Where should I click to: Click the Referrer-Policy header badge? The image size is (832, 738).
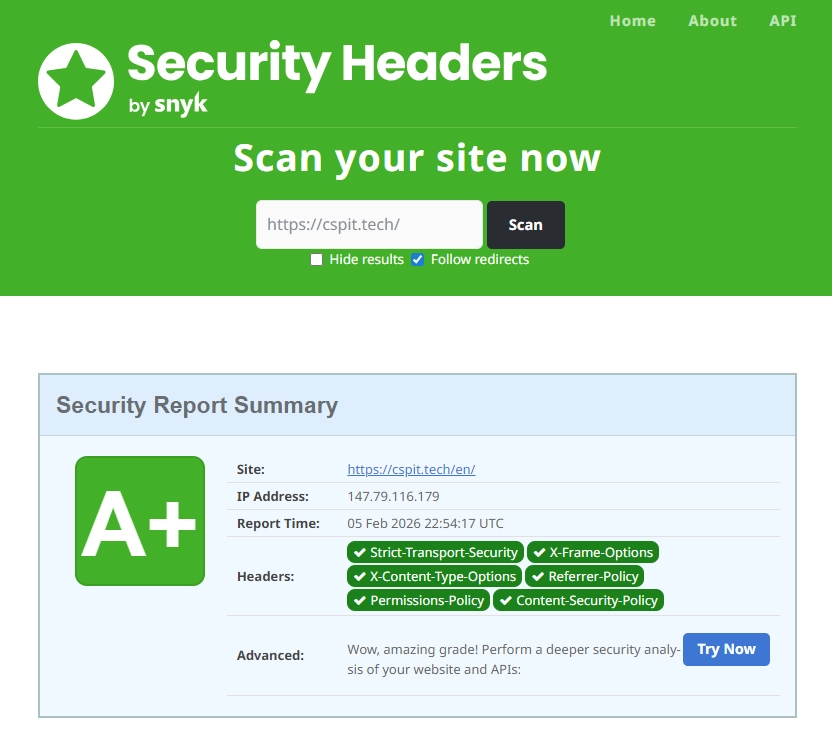click(x=585, y=576)
